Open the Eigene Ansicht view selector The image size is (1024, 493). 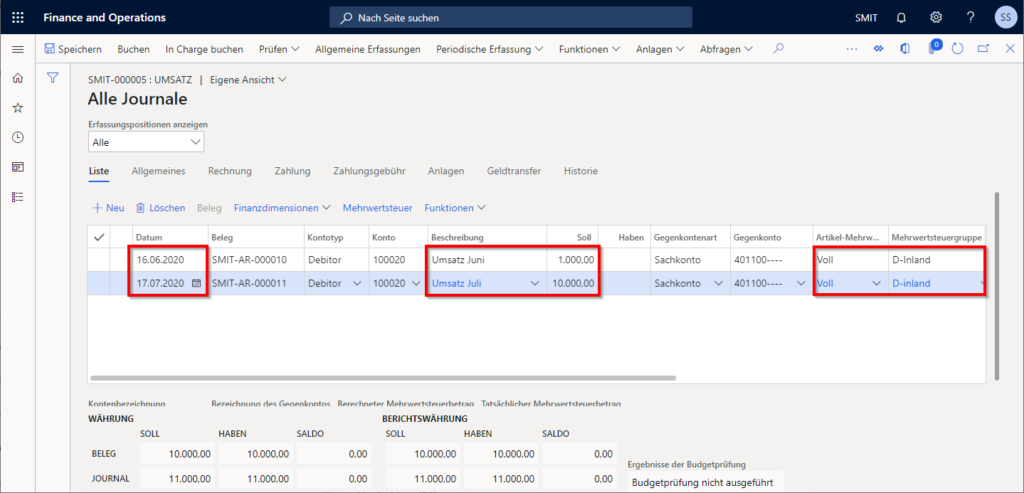(248, 80)
